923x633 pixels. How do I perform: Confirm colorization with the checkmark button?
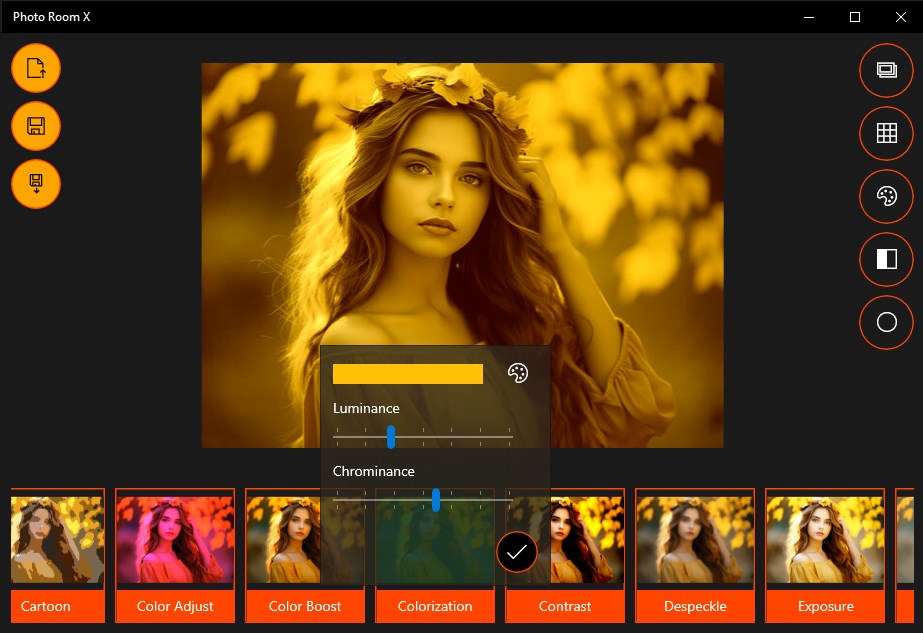pos(516,552)
